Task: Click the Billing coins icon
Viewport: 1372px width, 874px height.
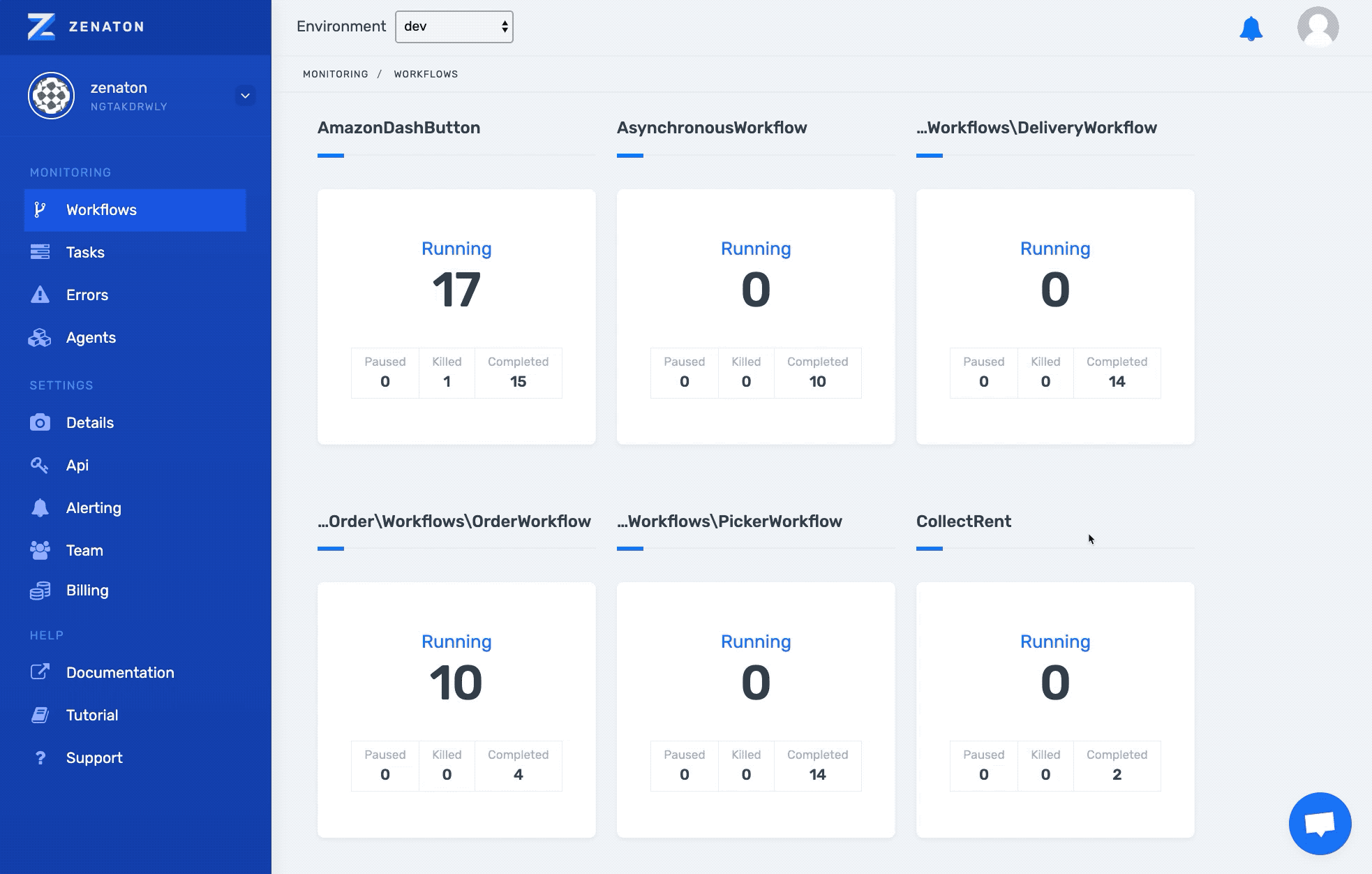Action: pos(40,591)
